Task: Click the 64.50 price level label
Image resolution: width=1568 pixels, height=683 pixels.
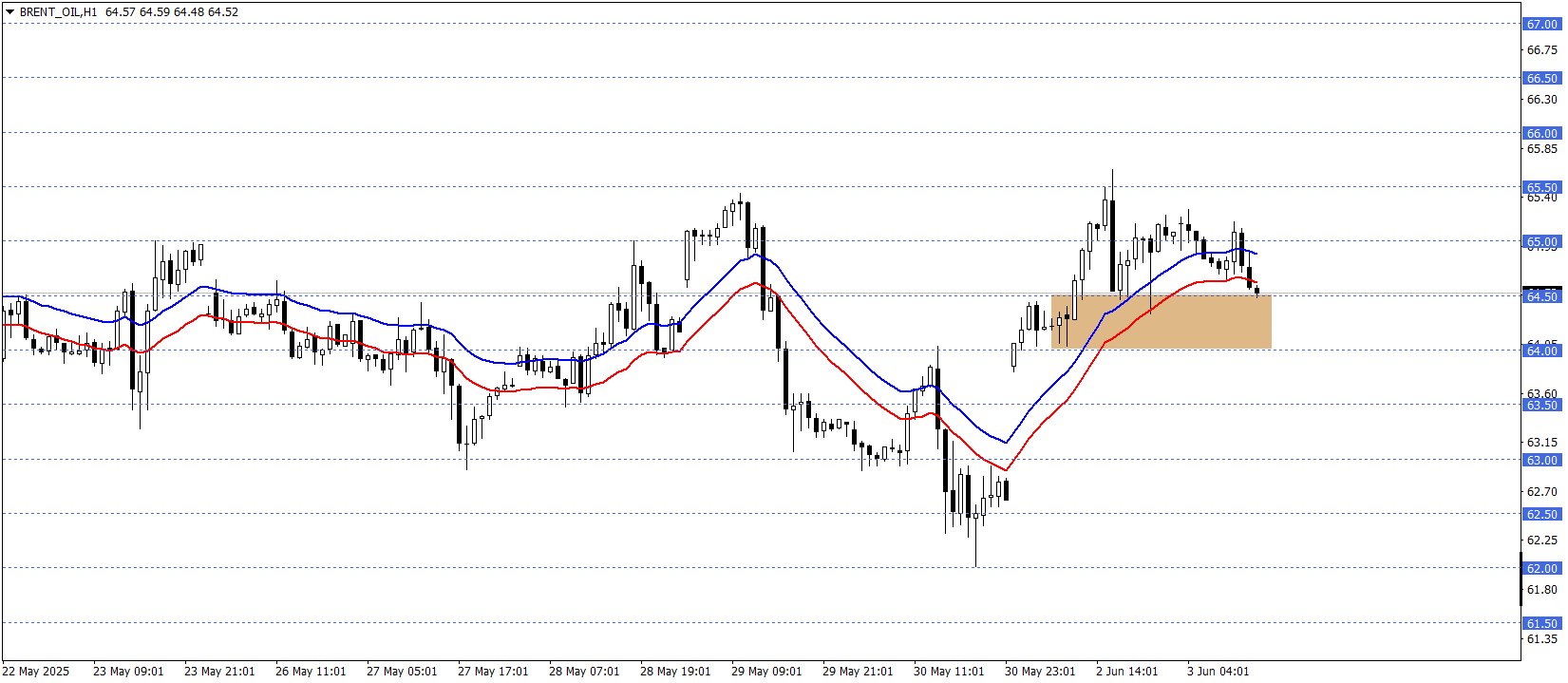Action: pyautogui.click(x=1541, y=297)
